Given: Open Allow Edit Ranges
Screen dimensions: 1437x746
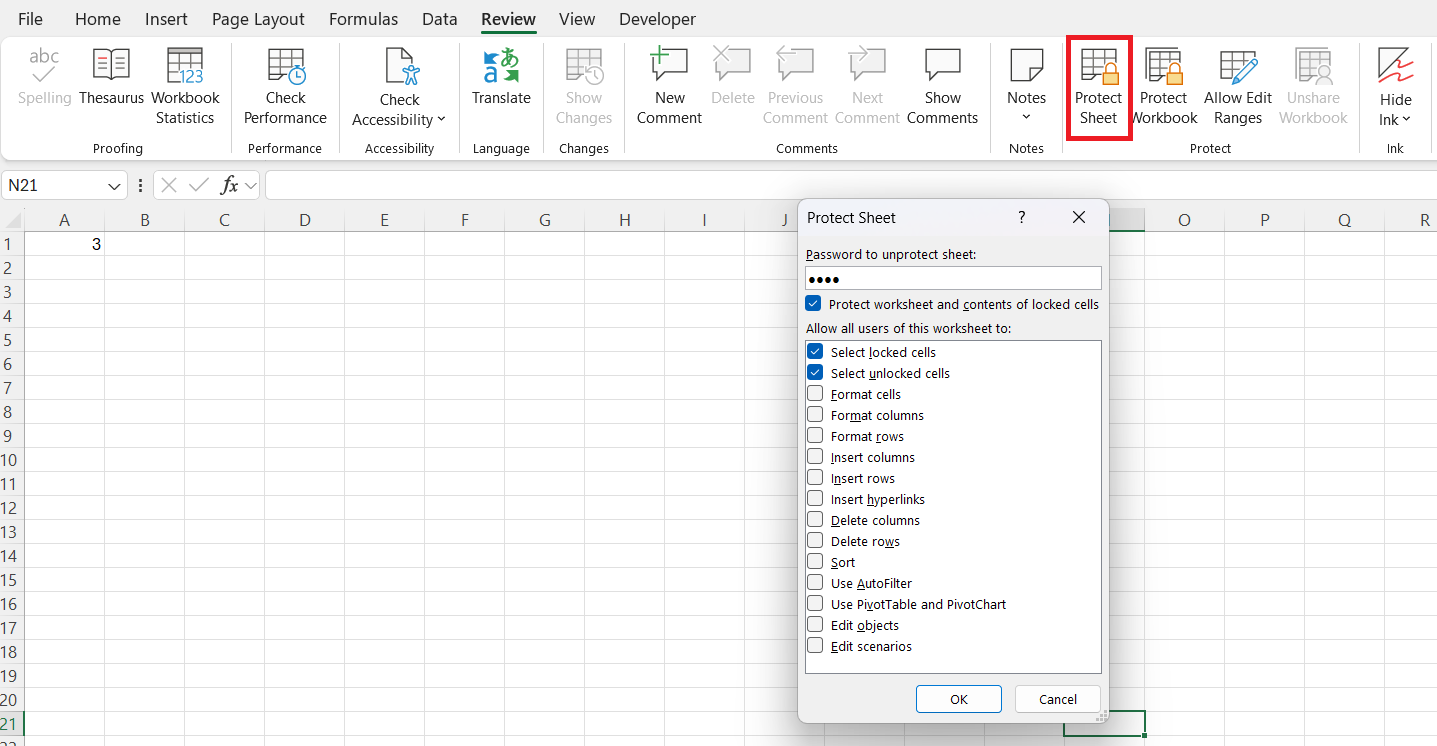Looking at the screenshot, I should coord(1238,88).
